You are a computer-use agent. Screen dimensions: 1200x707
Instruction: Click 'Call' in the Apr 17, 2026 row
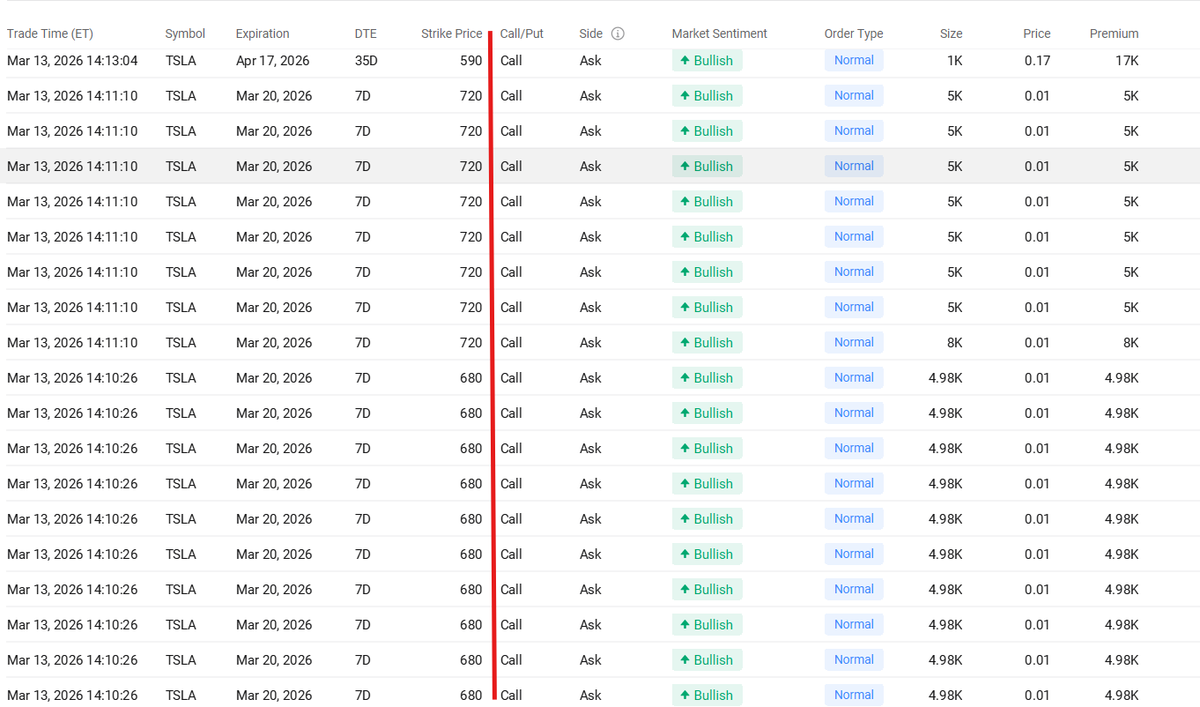pyautogui.click(x=511, y=60)
